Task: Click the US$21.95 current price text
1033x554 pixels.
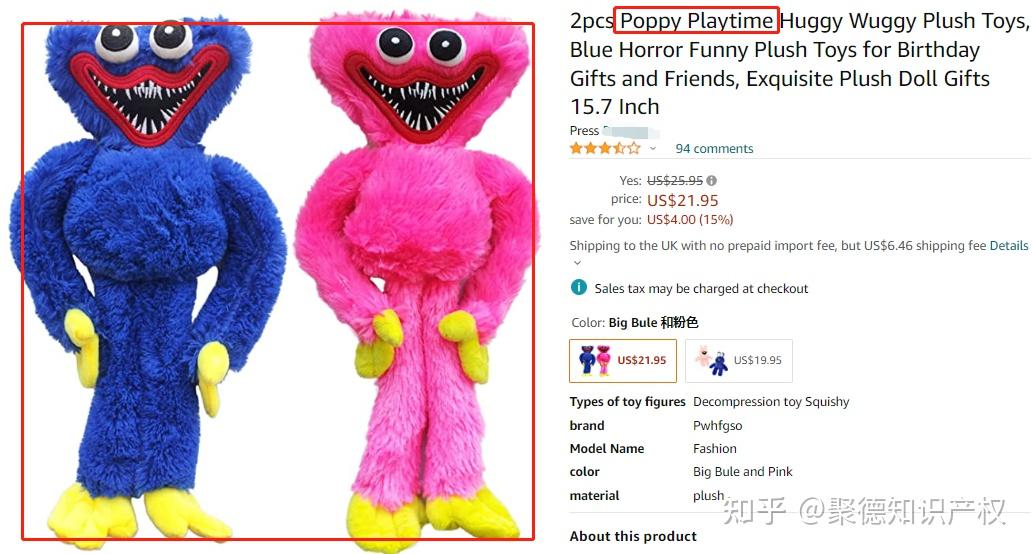Action: [x=683, y=200]
